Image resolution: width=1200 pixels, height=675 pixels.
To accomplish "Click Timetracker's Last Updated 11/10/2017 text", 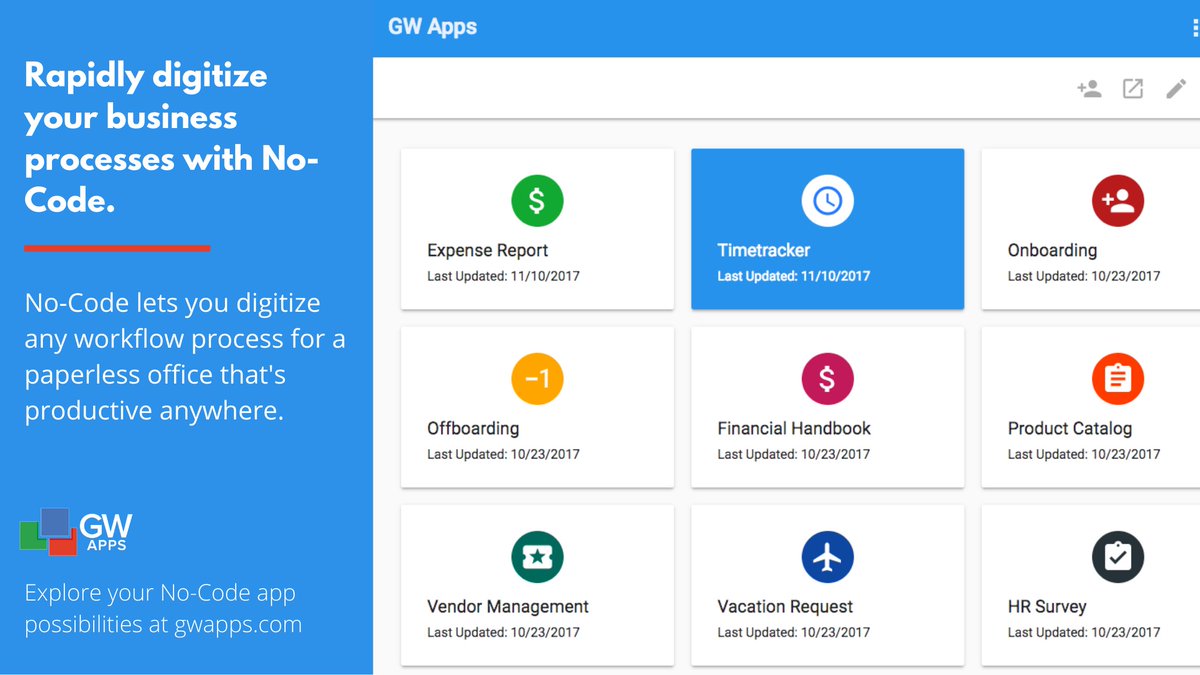I will point(794,276).
